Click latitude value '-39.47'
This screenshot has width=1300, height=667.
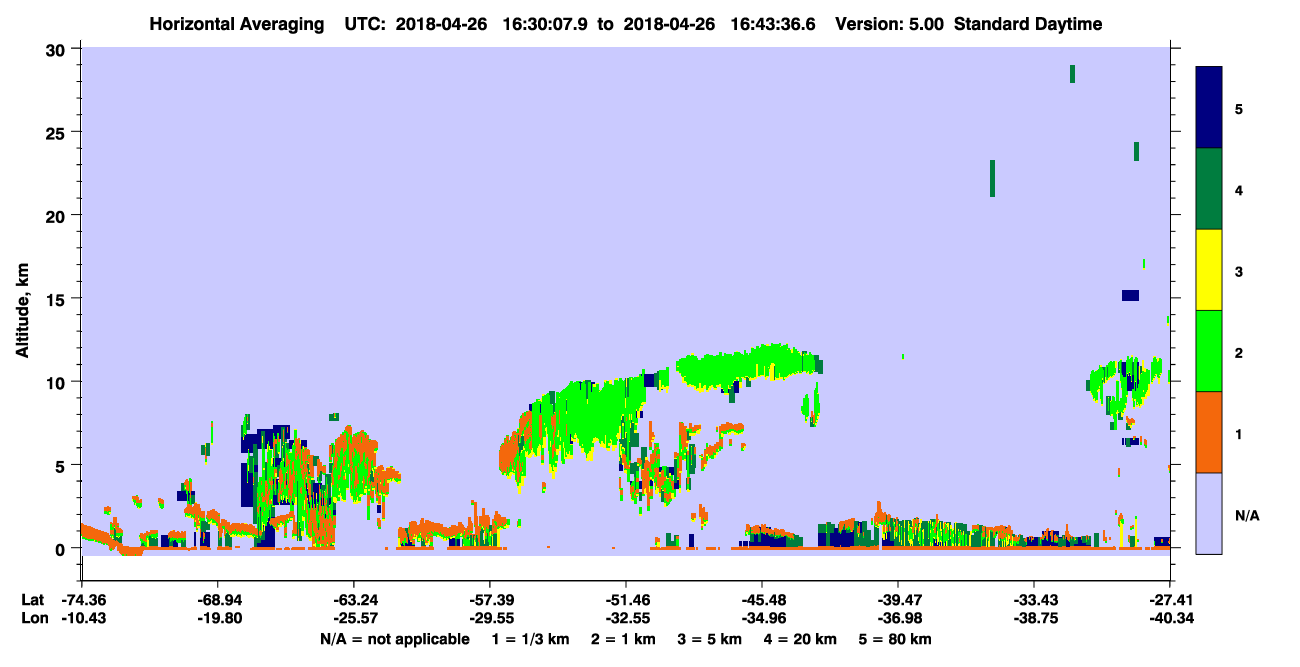click(897, 600)
